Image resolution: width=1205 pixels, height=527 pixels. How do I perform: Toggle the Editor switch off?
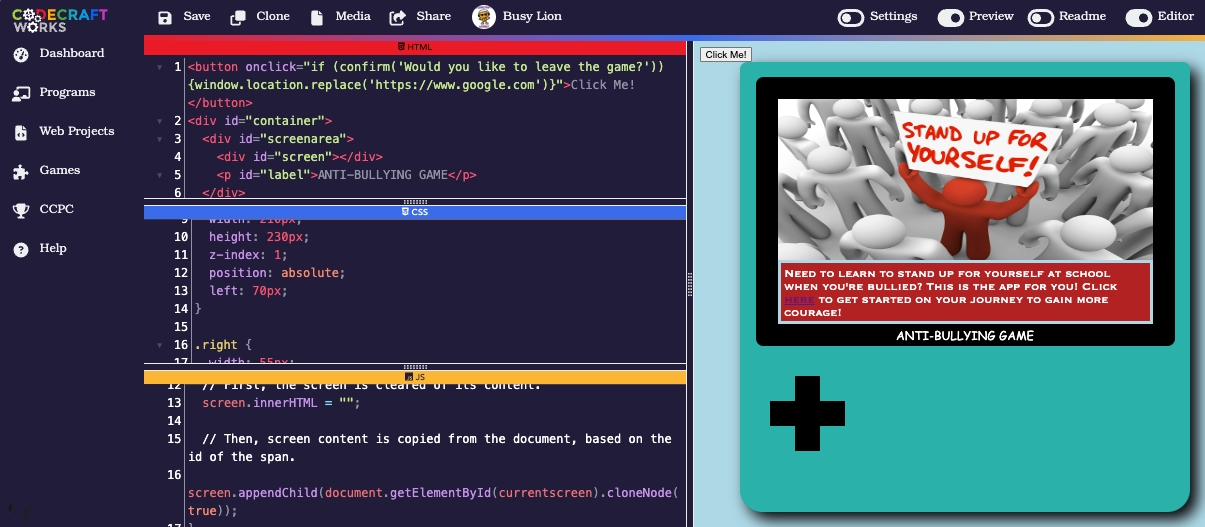[x=1139, y=17]
